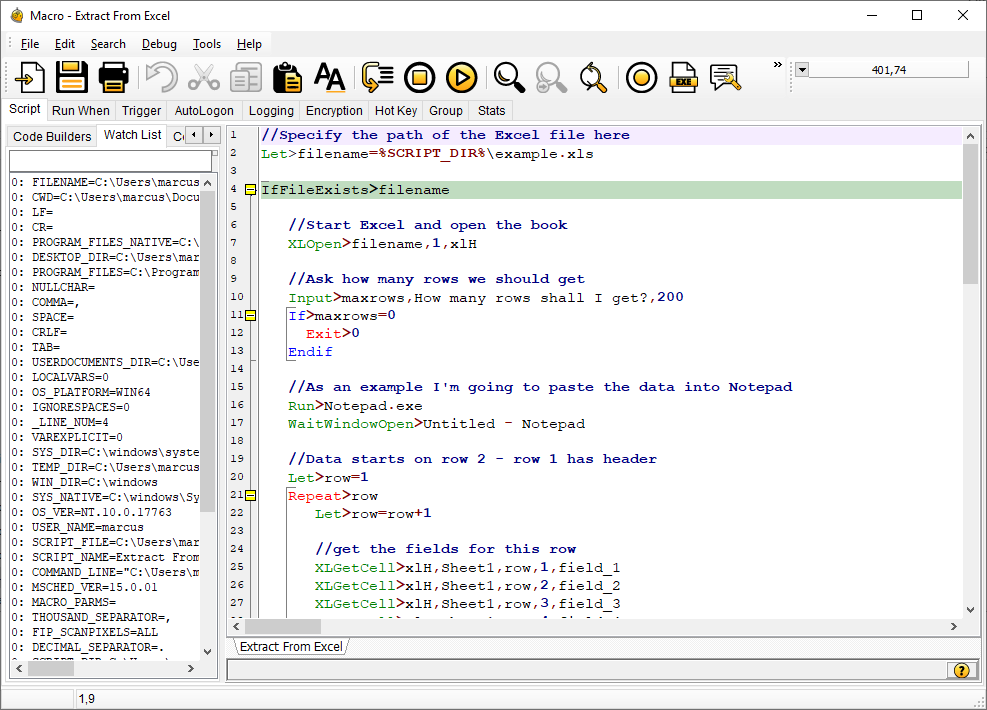
Task: Cut selection with scissors icon
Action: pos(204,77)
